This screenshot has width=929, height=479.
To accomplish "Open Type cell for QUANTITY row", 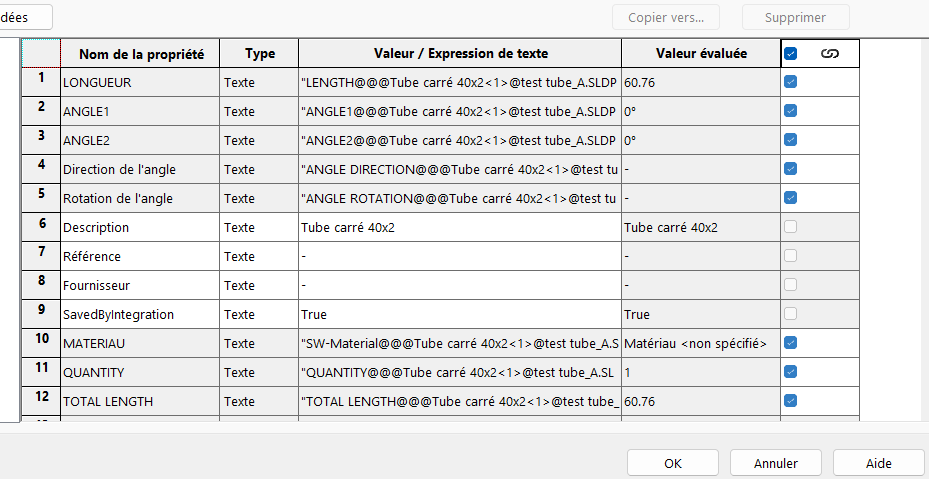I will (x=259, y=372).
